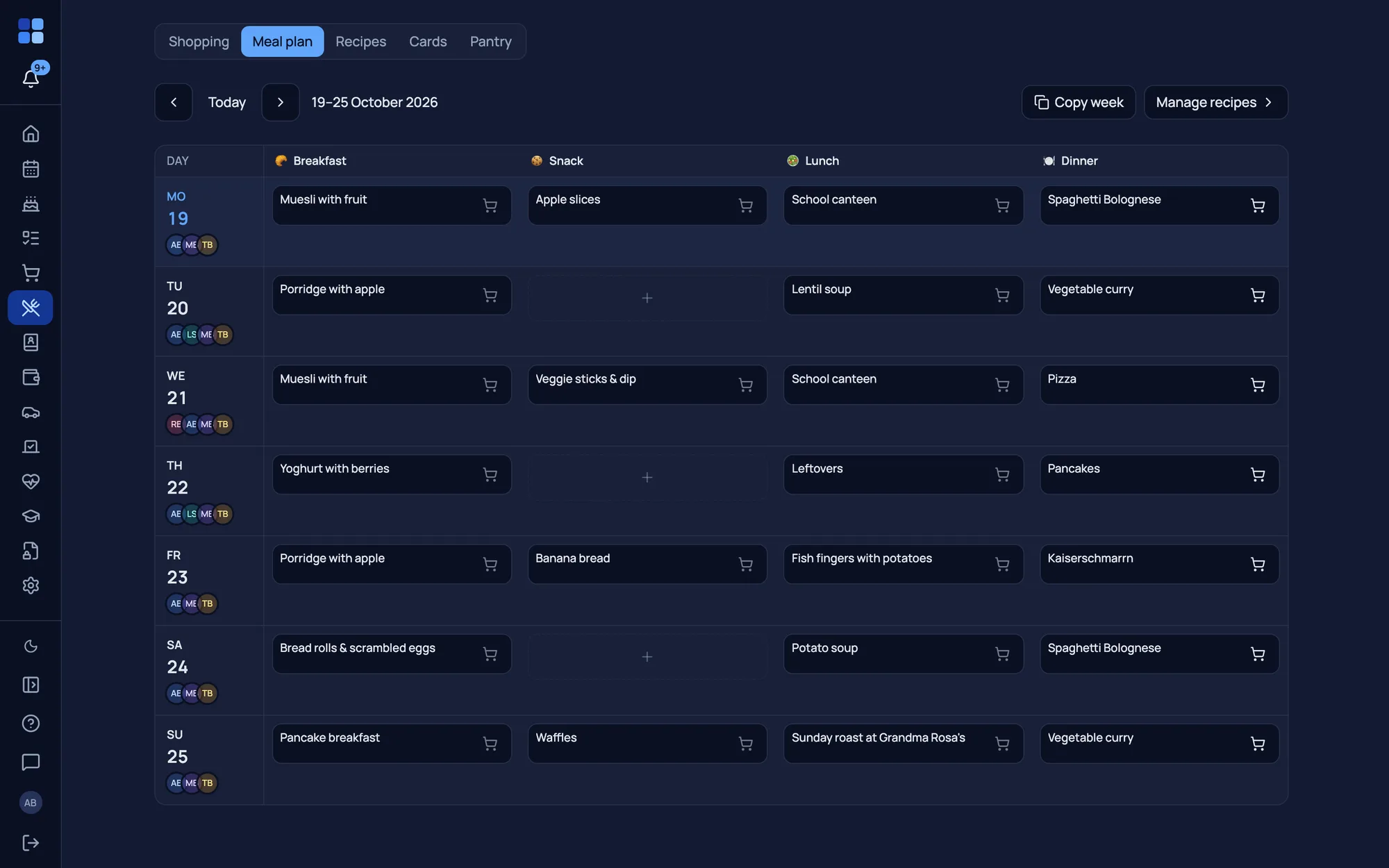Go to the next week
The height and width of the screenshot is (868, 1389).
[281, 102]
